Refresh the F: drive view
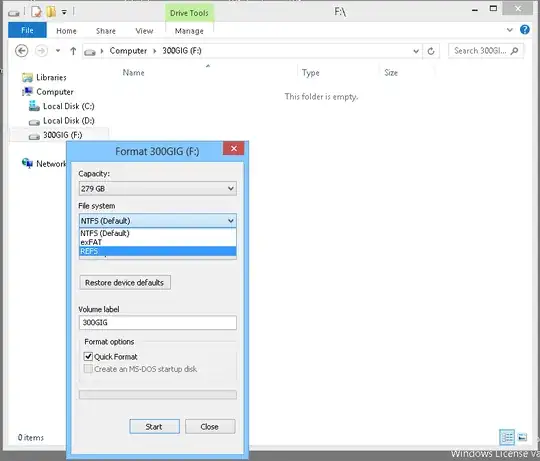This screenshot has width=540, height=461. click(x=431, y=51)
